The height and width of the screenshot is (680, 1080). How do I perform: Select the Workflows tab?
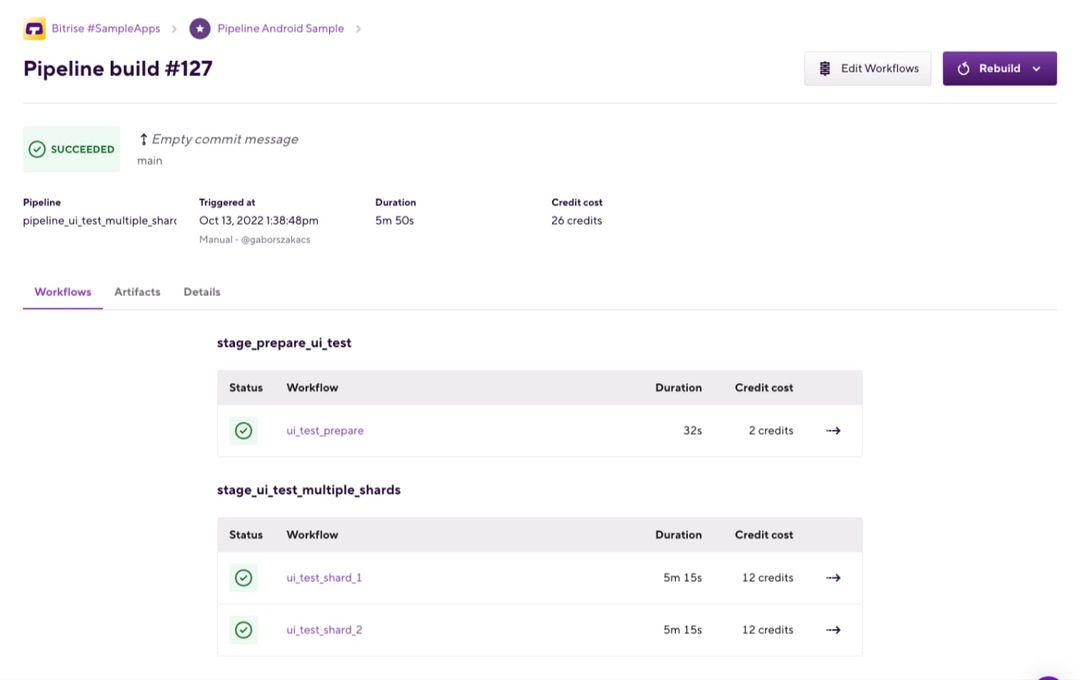pos(62,291)
